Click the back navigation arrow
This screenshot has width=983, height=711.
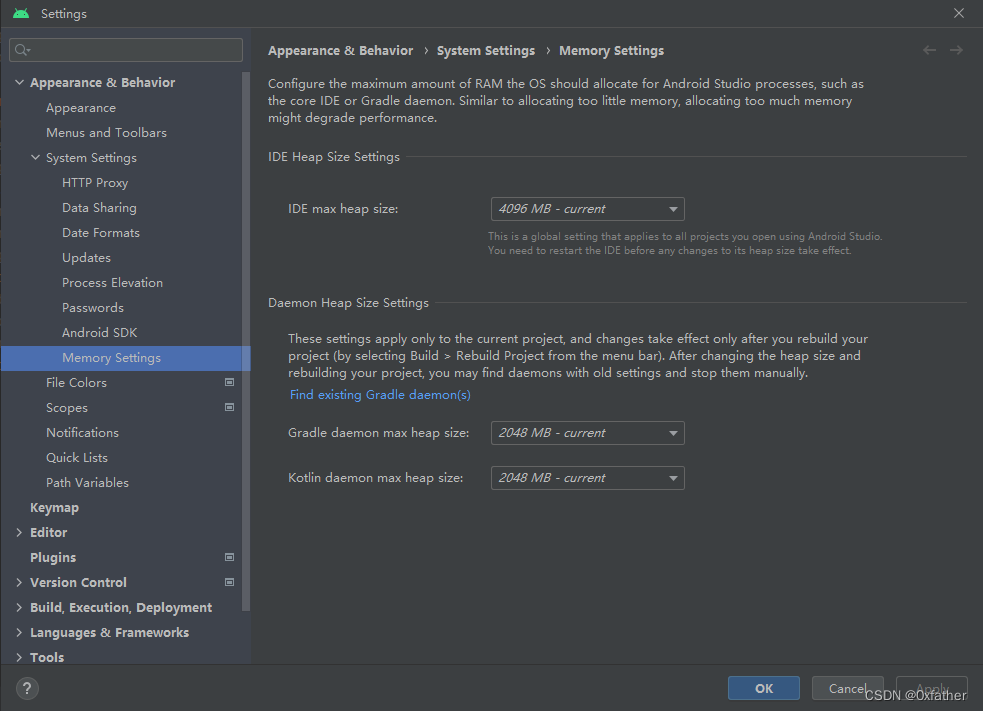coord(930,50)
